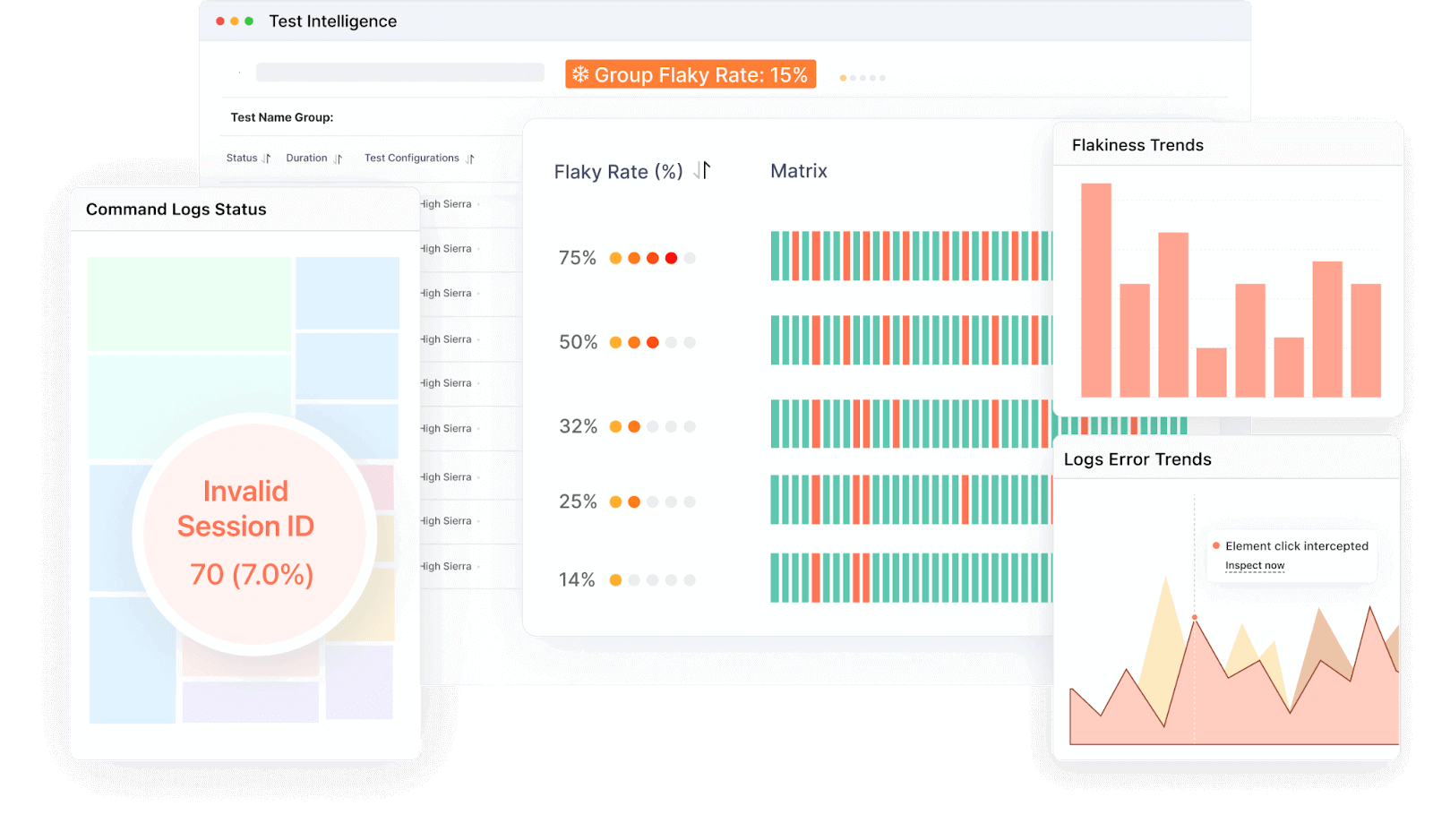Click the severity dots beside 32%
The height and width of the screenshot is (840, 1433).
coord(652,426)
